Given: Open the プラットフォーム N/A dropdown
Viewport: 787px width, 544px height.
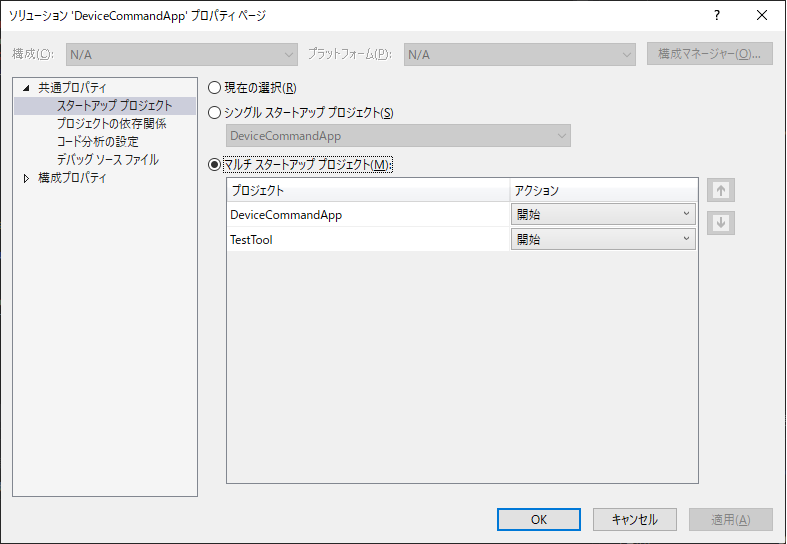Looking at the screenshot, I should click(x=519, y=54).
